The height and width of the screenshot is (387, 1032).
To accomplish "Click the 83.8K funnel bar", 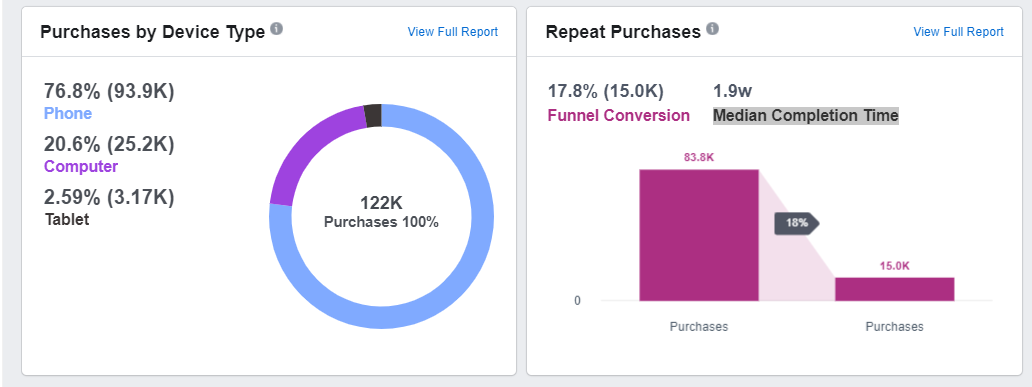I will point(699,235).
